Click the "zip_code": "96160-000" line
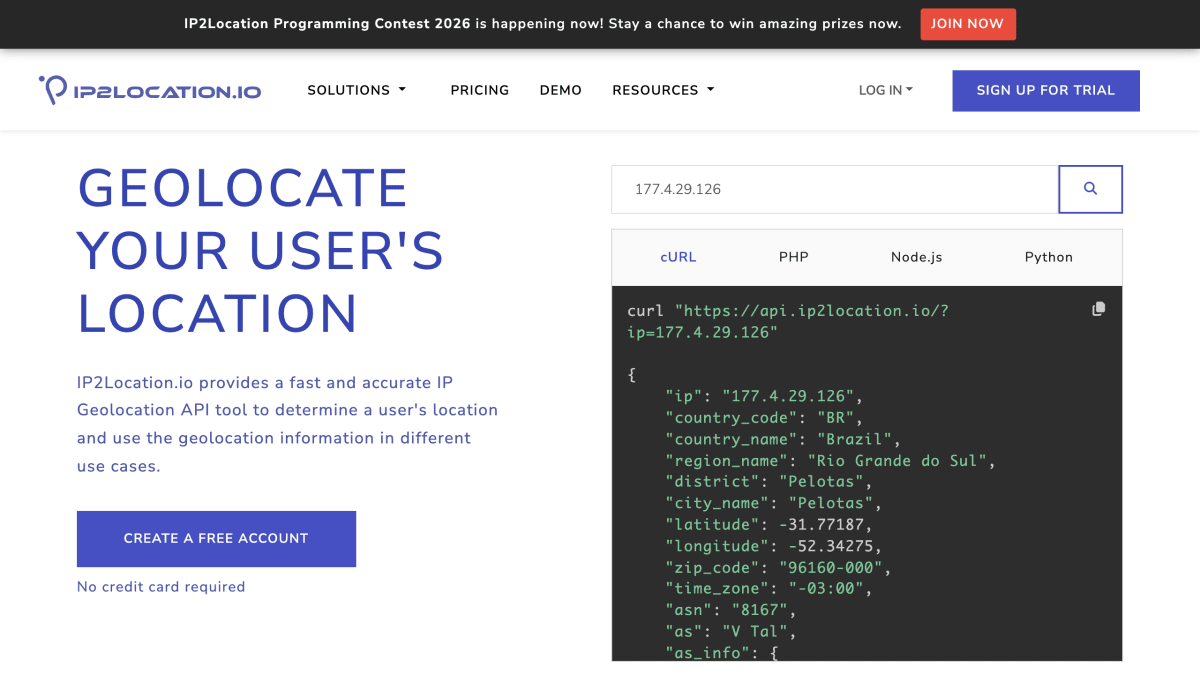This screenshot has width=1200, height=675. 778,568
